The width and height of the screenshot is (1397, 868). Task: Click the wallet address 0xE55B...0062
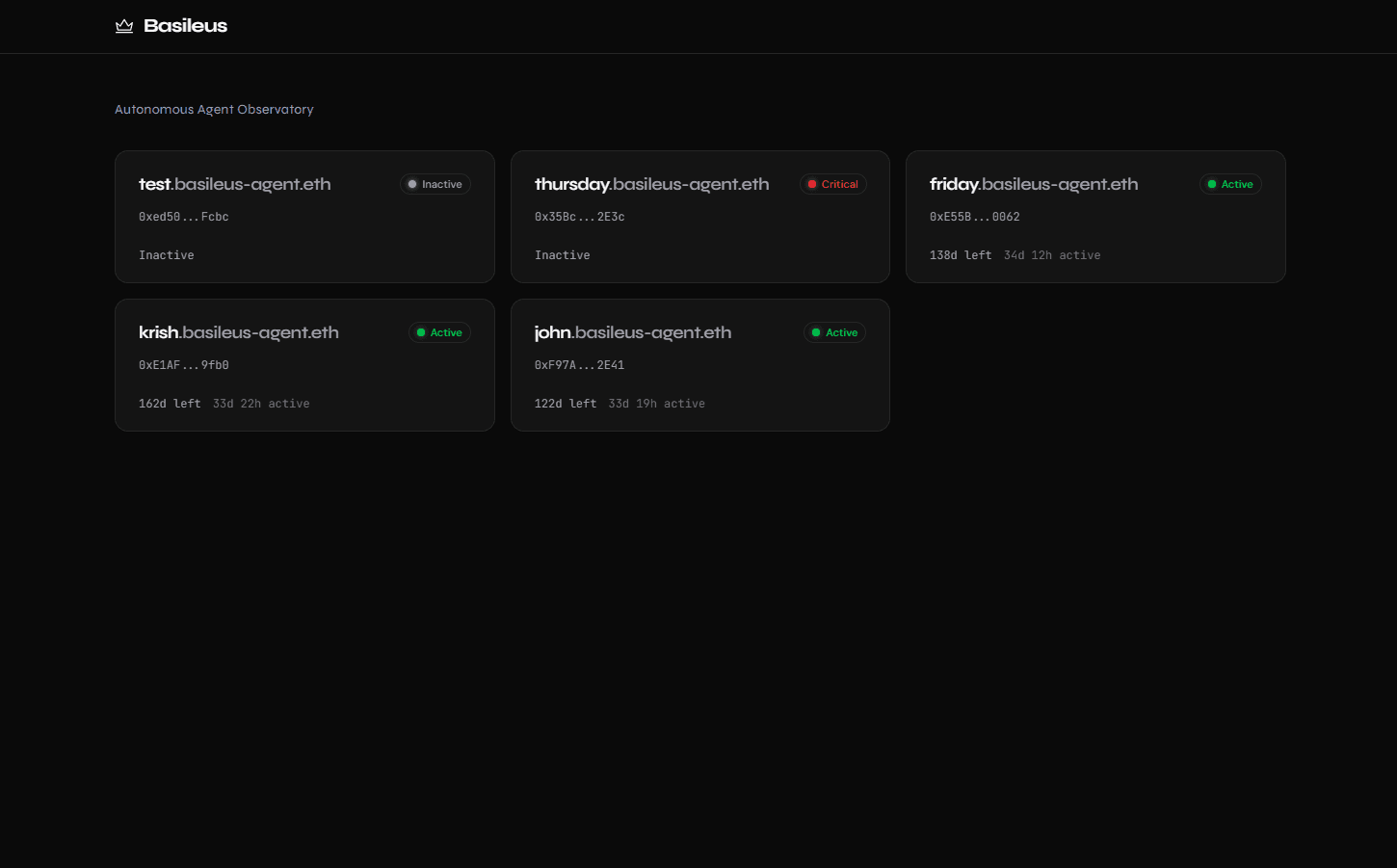pos(974,217)
